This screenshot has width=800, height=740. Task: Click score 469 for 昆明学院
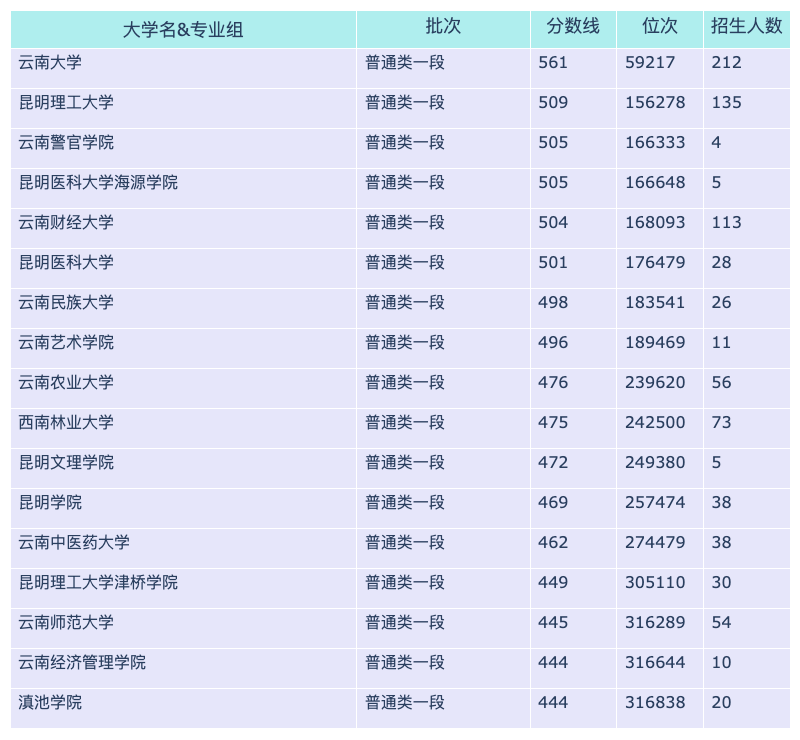point(553,503)
